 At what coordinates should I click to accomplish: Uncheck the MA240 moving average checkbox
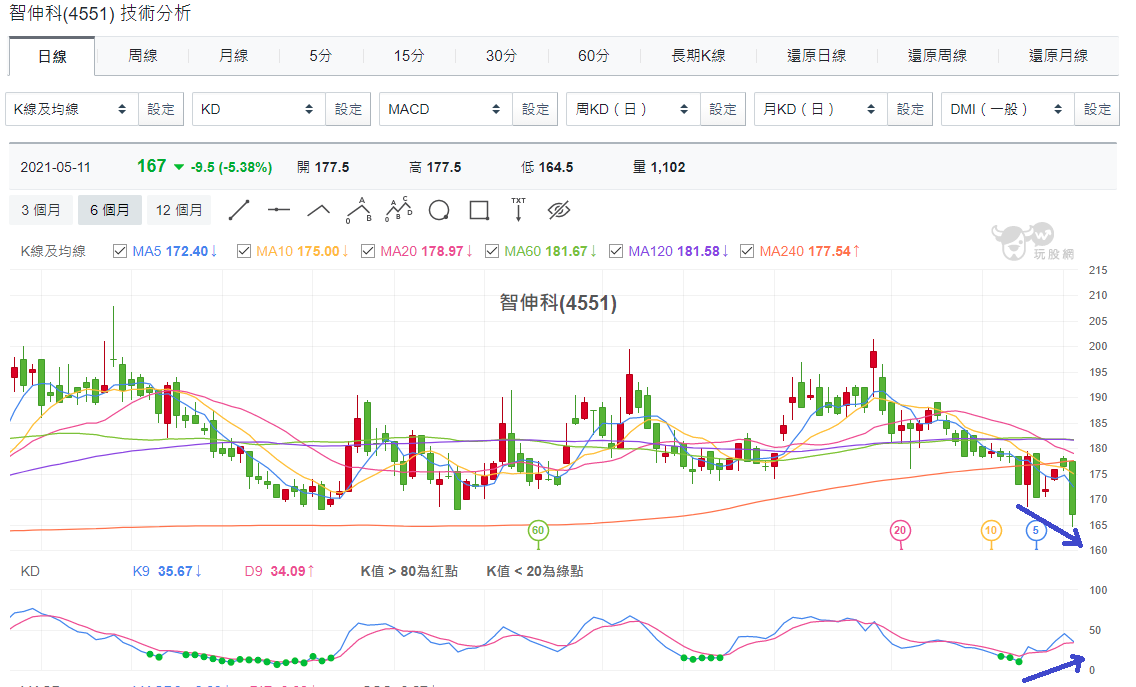[x=747, y=251]
